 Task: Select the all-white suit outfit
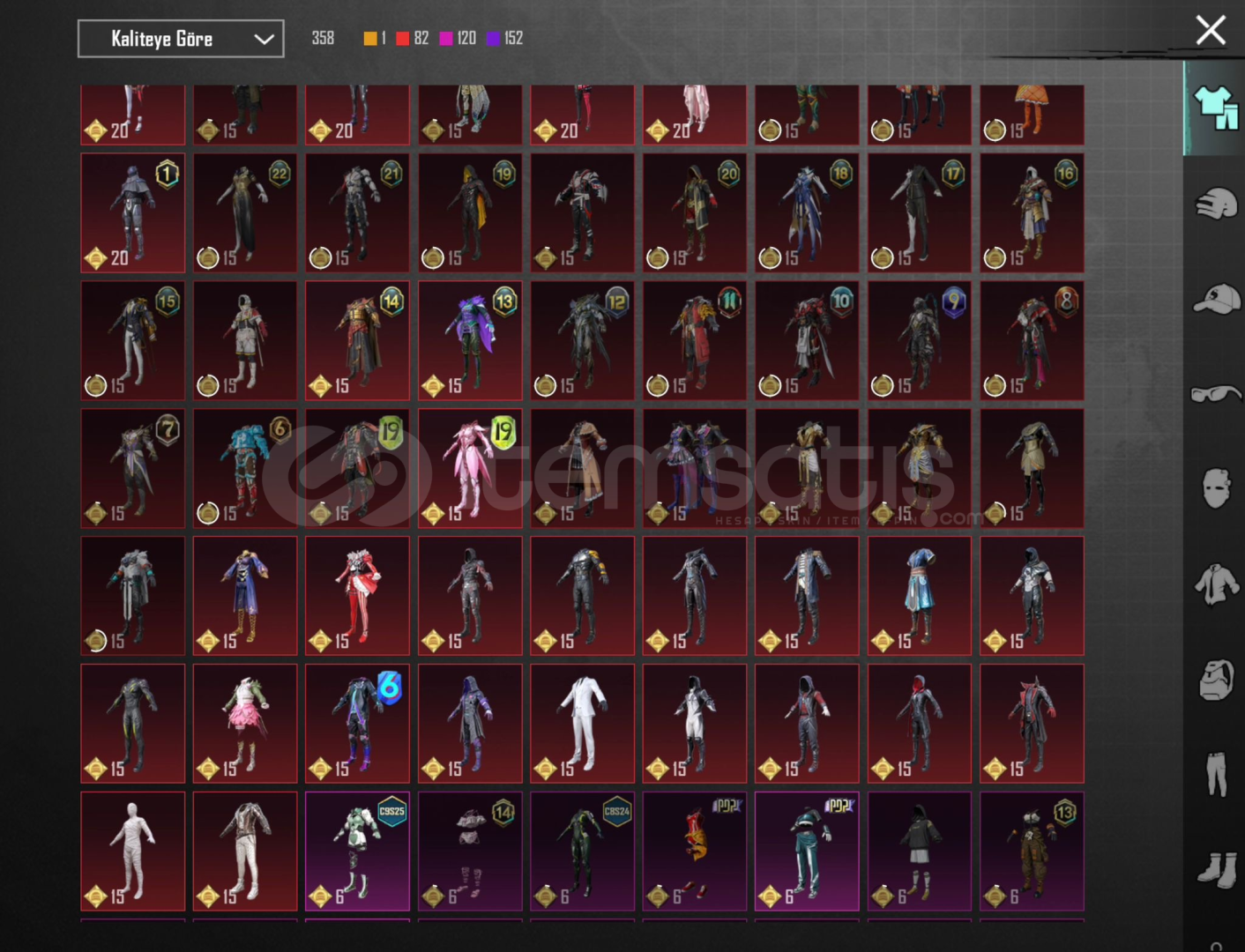pos(582,723)
